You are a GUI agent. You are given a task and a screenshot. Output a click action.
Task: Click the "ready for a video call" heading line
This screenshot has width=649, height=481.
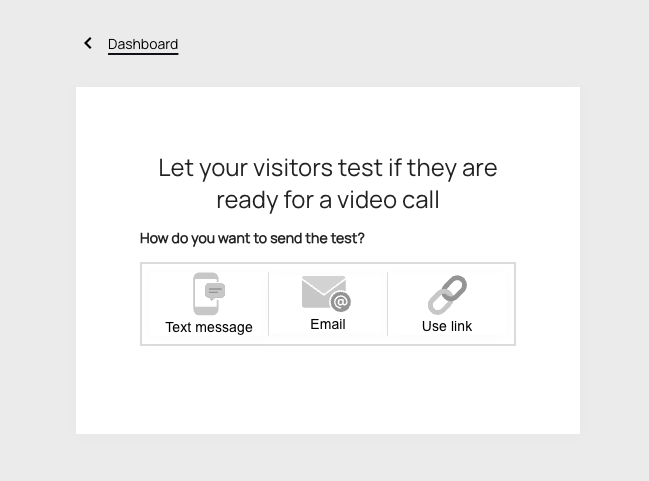[x=327, y=200]
